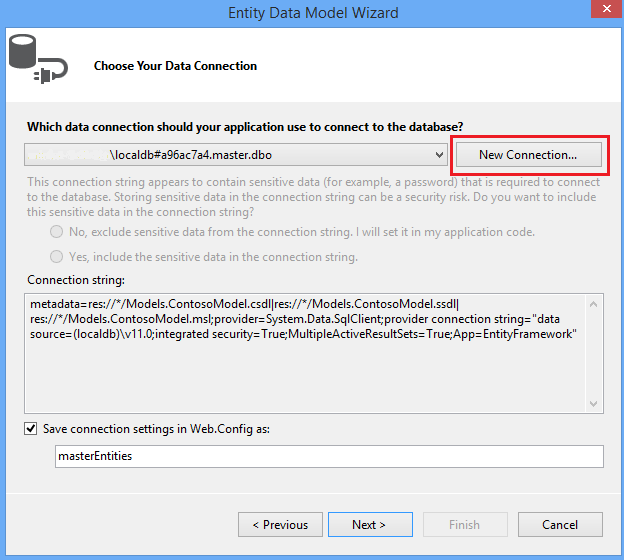Go back with the Previous button

point(280,524)
